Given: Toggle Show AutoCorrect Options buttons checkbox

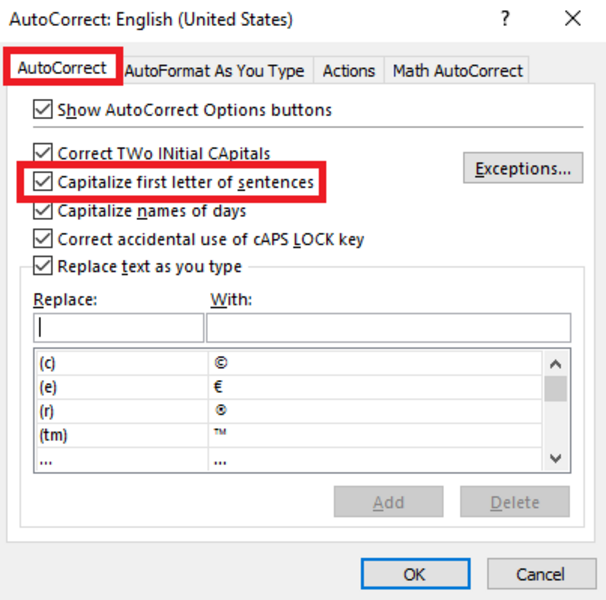Looking at the screenshot, I should click(x=43, y=110).
